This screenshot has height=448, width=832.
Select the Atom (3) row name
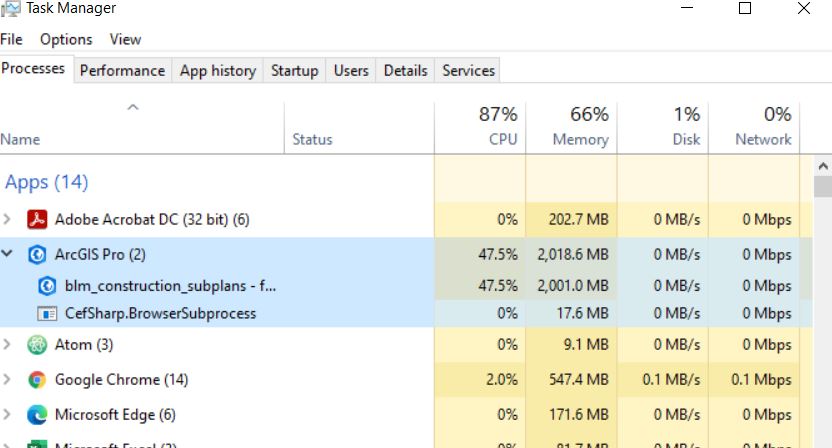pyautogui.click(x=84, y=345)
